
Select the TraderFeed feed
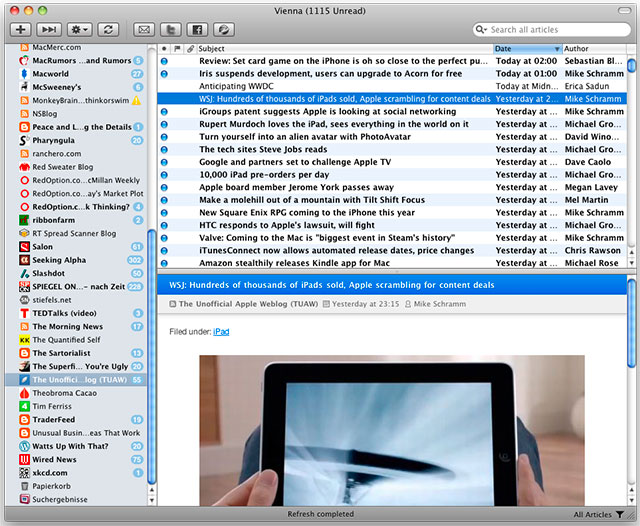coord(76,419)
